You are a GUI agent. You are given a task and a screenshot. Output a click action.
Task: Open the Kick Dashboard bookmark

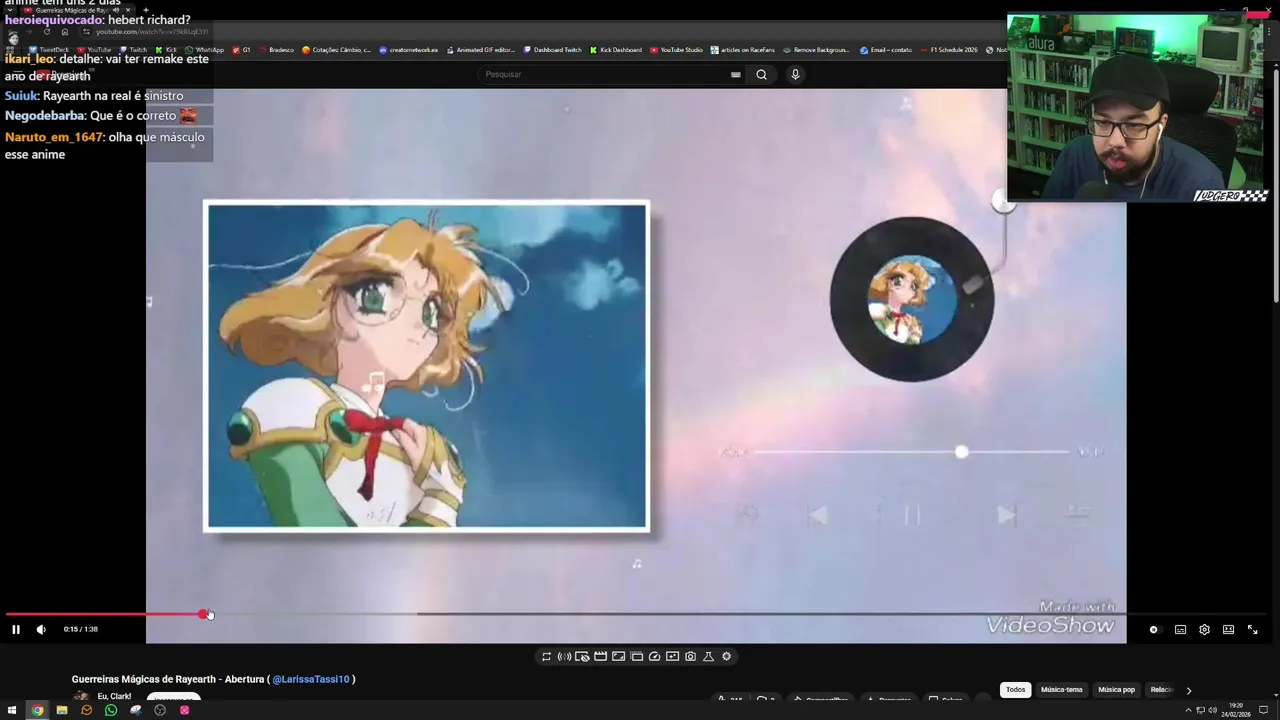[616, 50]
